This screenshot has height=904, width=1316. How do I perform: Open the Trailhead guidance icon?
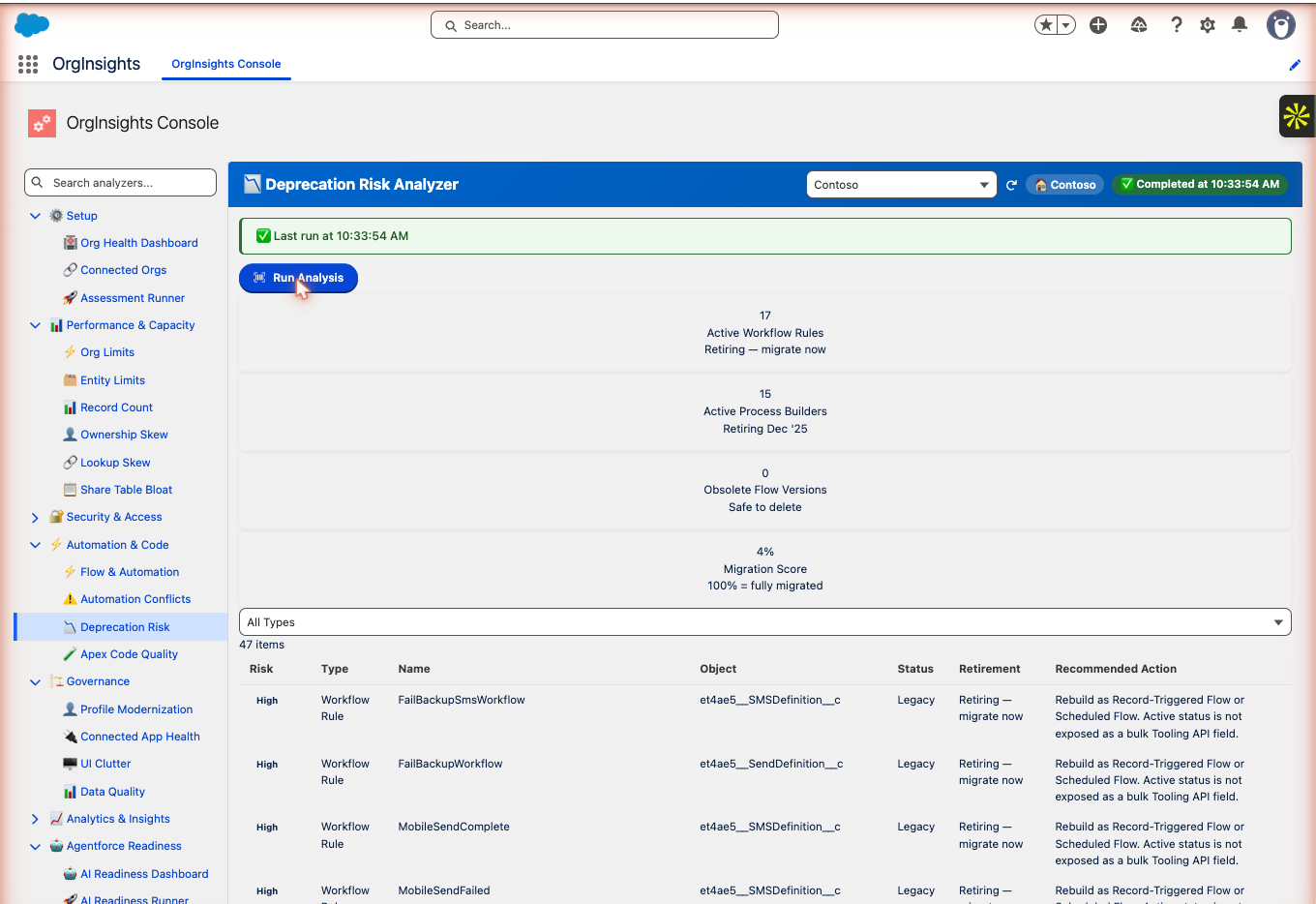[1139, 25]
